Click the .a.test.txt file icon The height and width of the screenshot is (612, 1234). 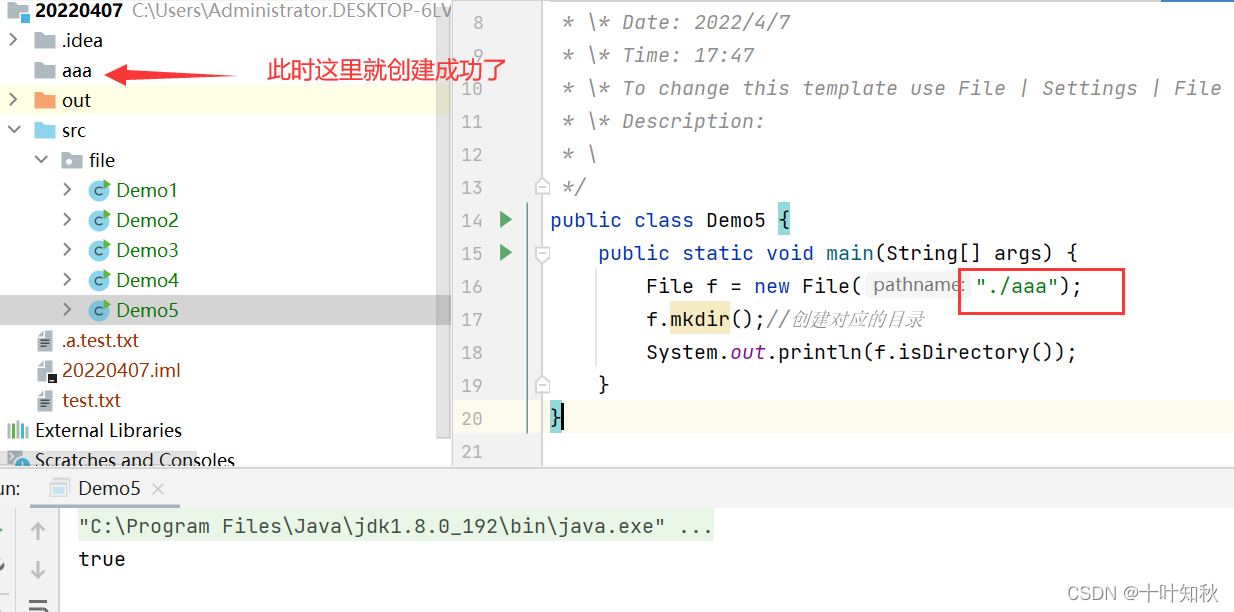45,340
